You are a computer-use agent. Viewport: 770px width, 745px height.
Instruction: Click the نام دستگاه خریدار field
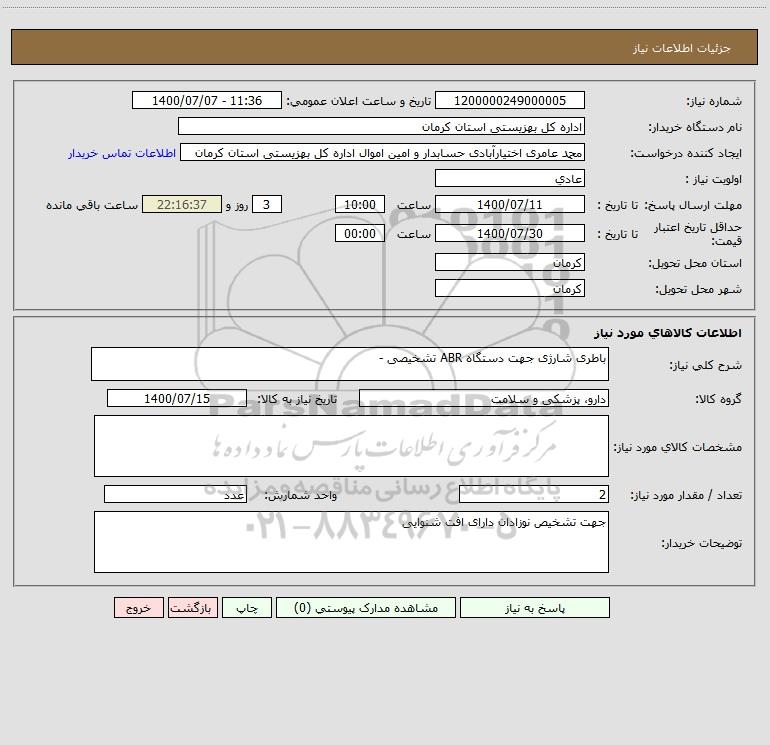381,126
